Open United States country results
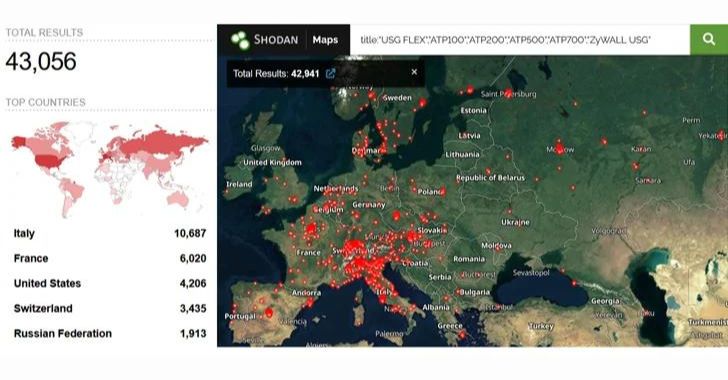The image size is (728, 380). click(47, 283)
